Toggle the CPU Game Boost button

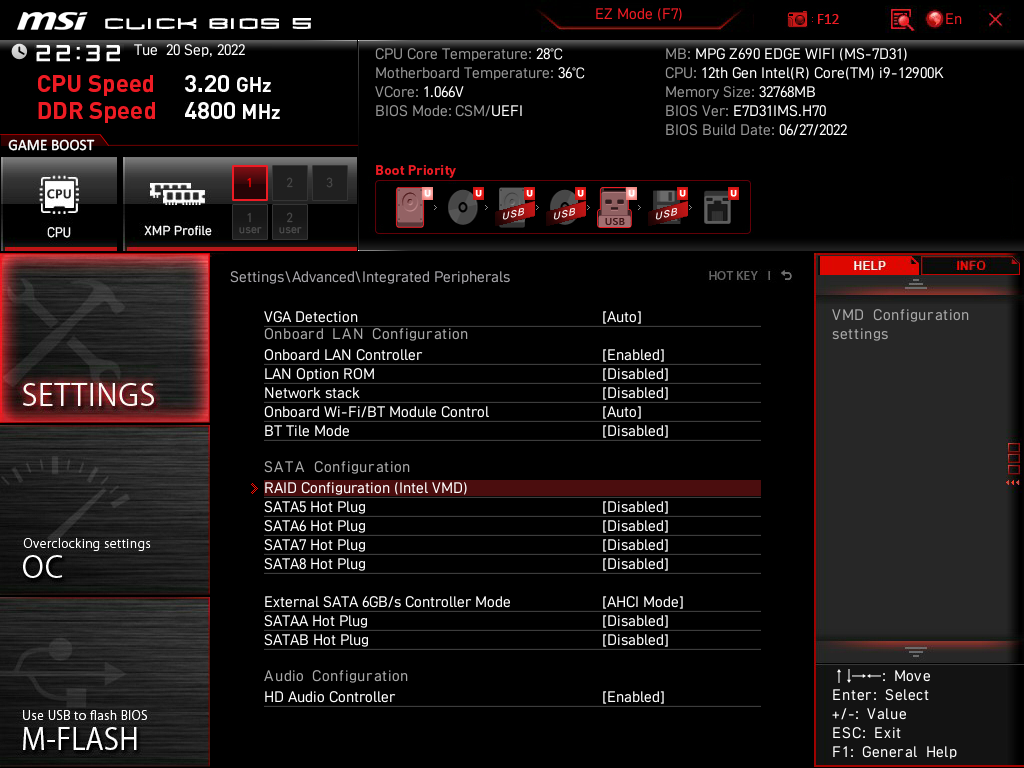tap(59, 204)
